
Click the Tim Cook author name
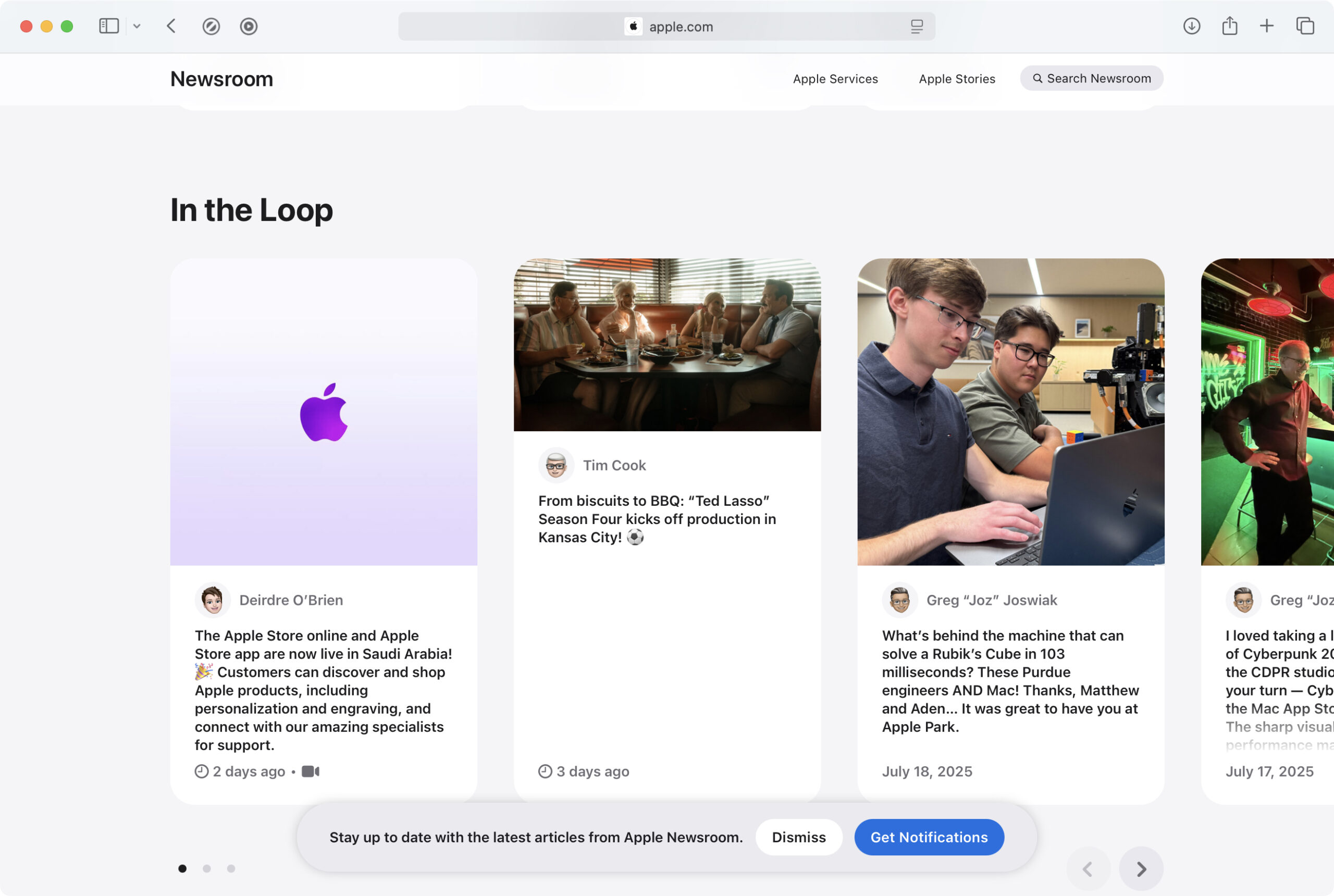point(614,465)
